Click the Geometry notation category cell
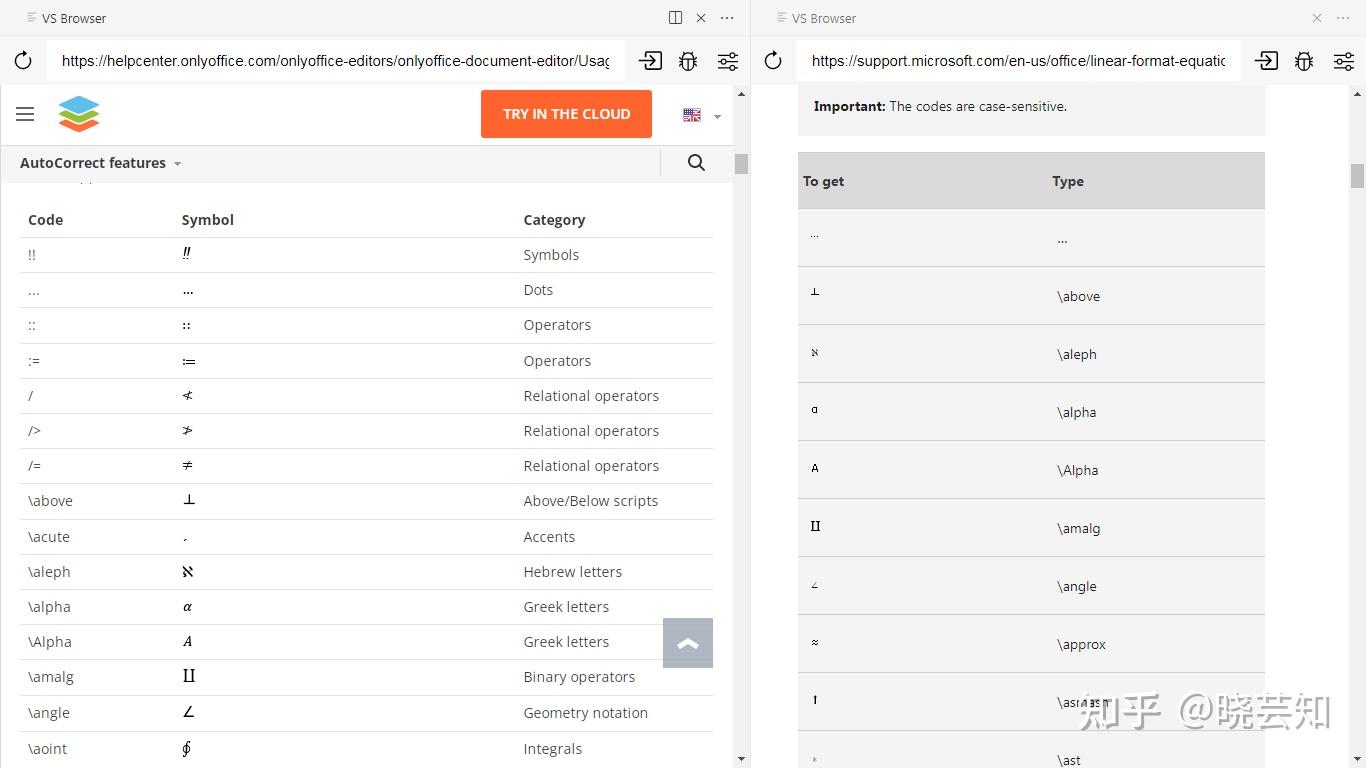The width and height of the screenshot is (1366, 768). click(586, 713)
